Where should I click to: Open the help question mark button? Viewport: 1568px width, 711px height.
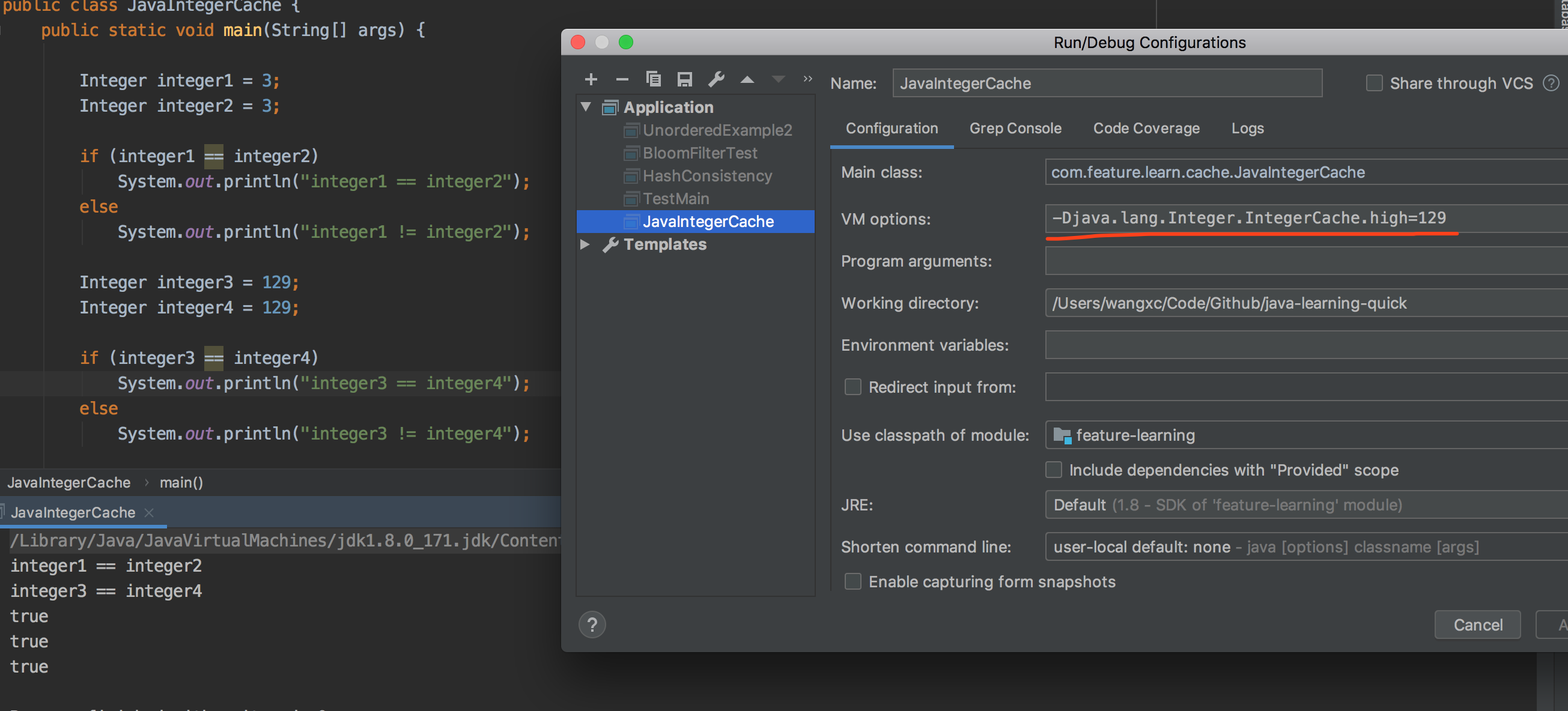pos(592,624)
